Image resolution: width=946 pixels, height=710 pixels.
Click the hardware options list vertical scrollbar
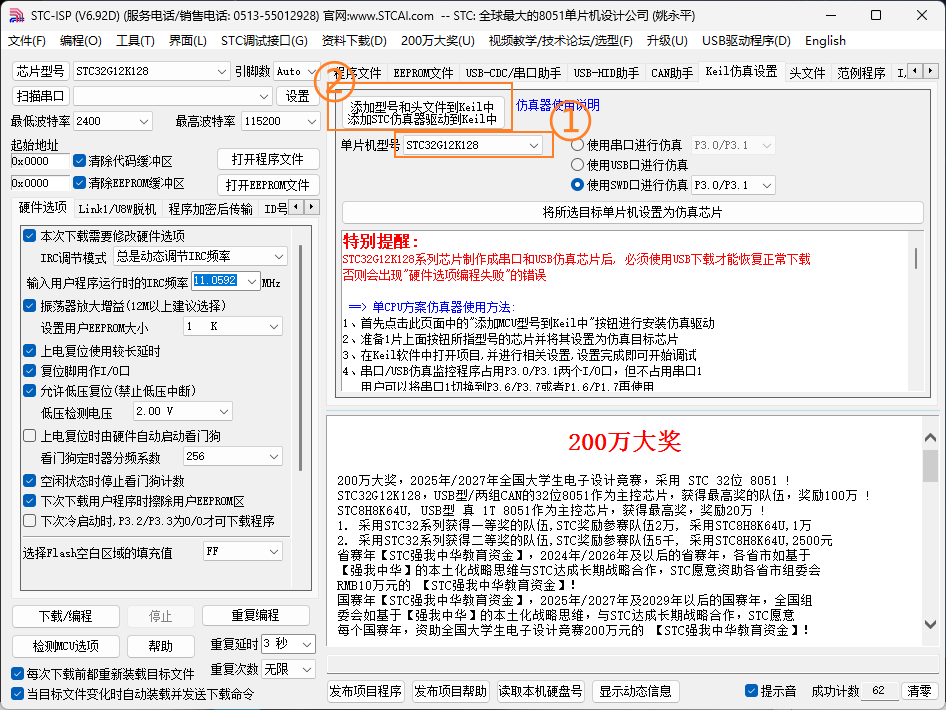click(x=300, y=358)
